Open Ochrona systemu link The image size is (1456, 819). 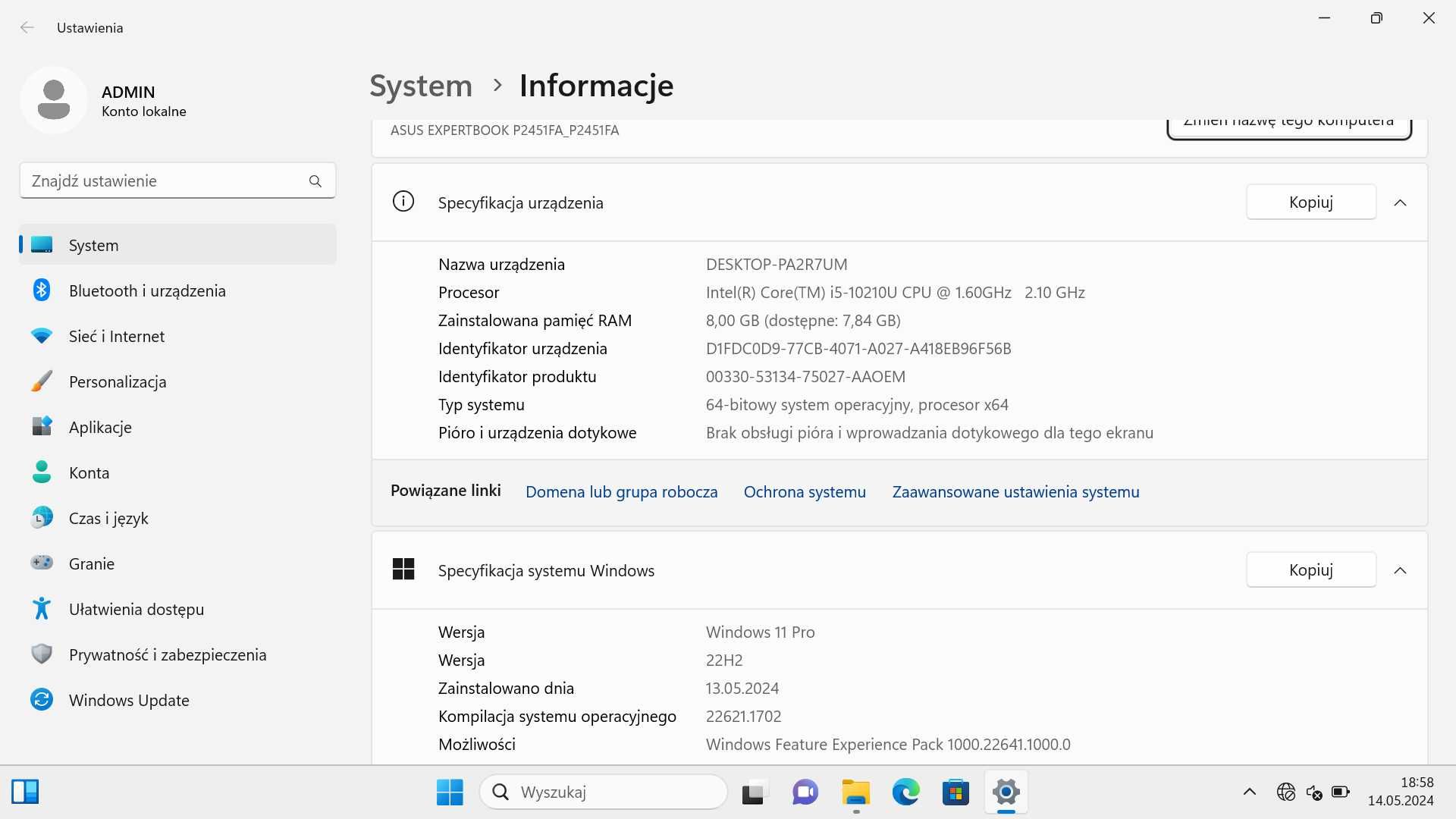pyautogui.click(x=805, y=491)
